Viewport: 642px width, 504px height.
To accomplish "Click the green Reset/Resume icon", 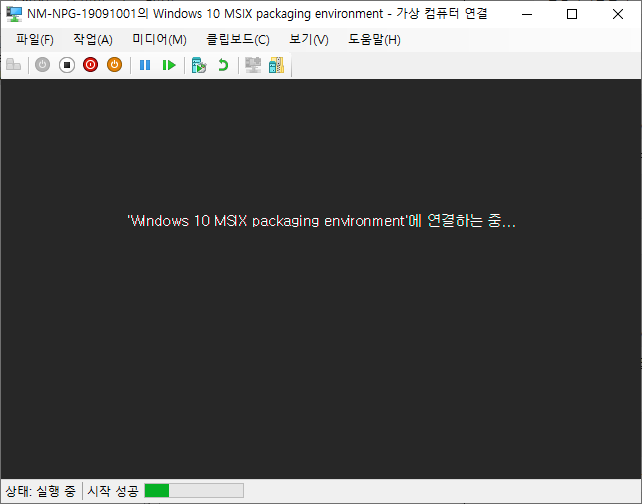I will [x=169, y=65].
